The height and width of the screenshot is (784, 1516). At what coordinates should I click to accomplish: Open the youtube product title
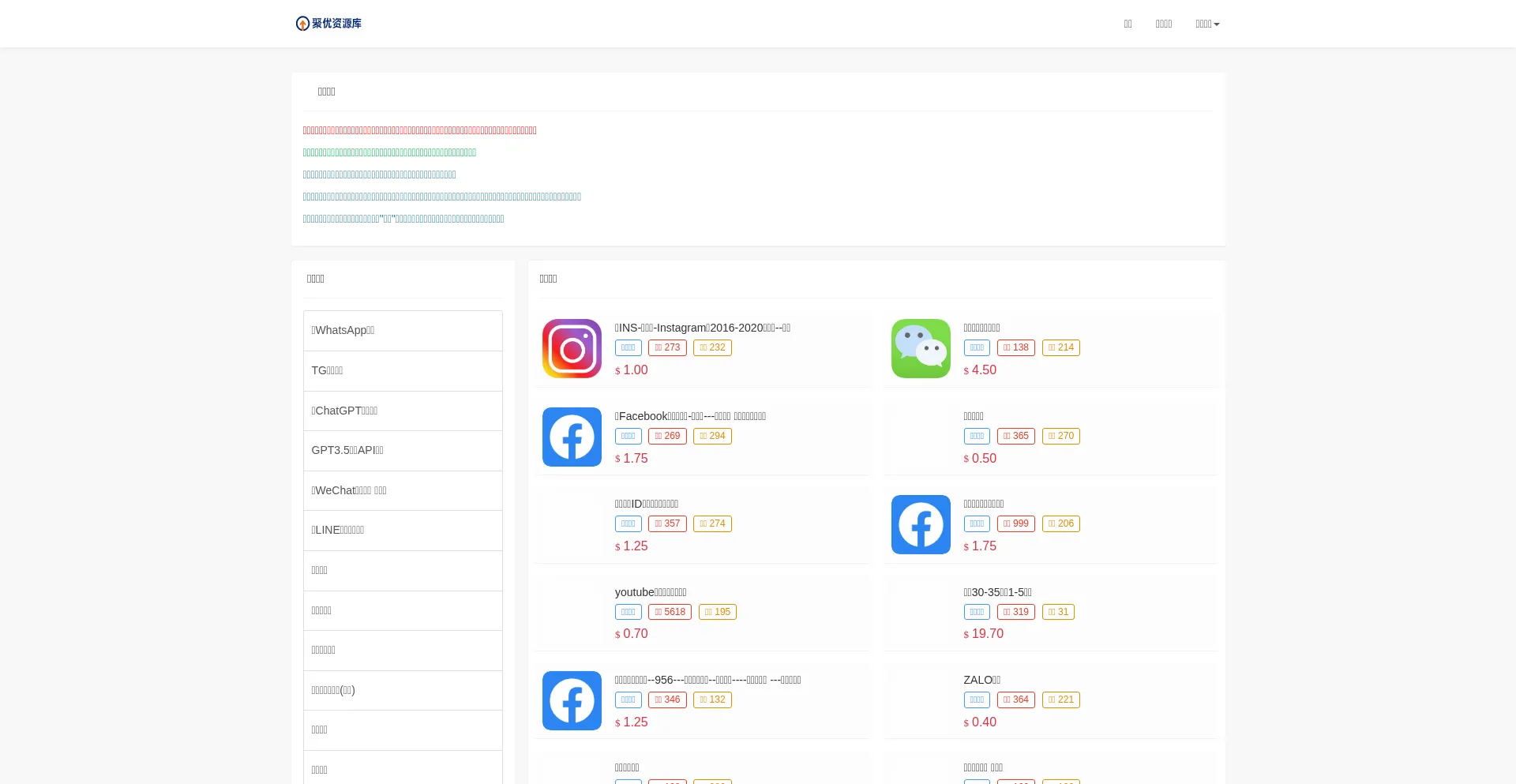(x=651, y=592)
